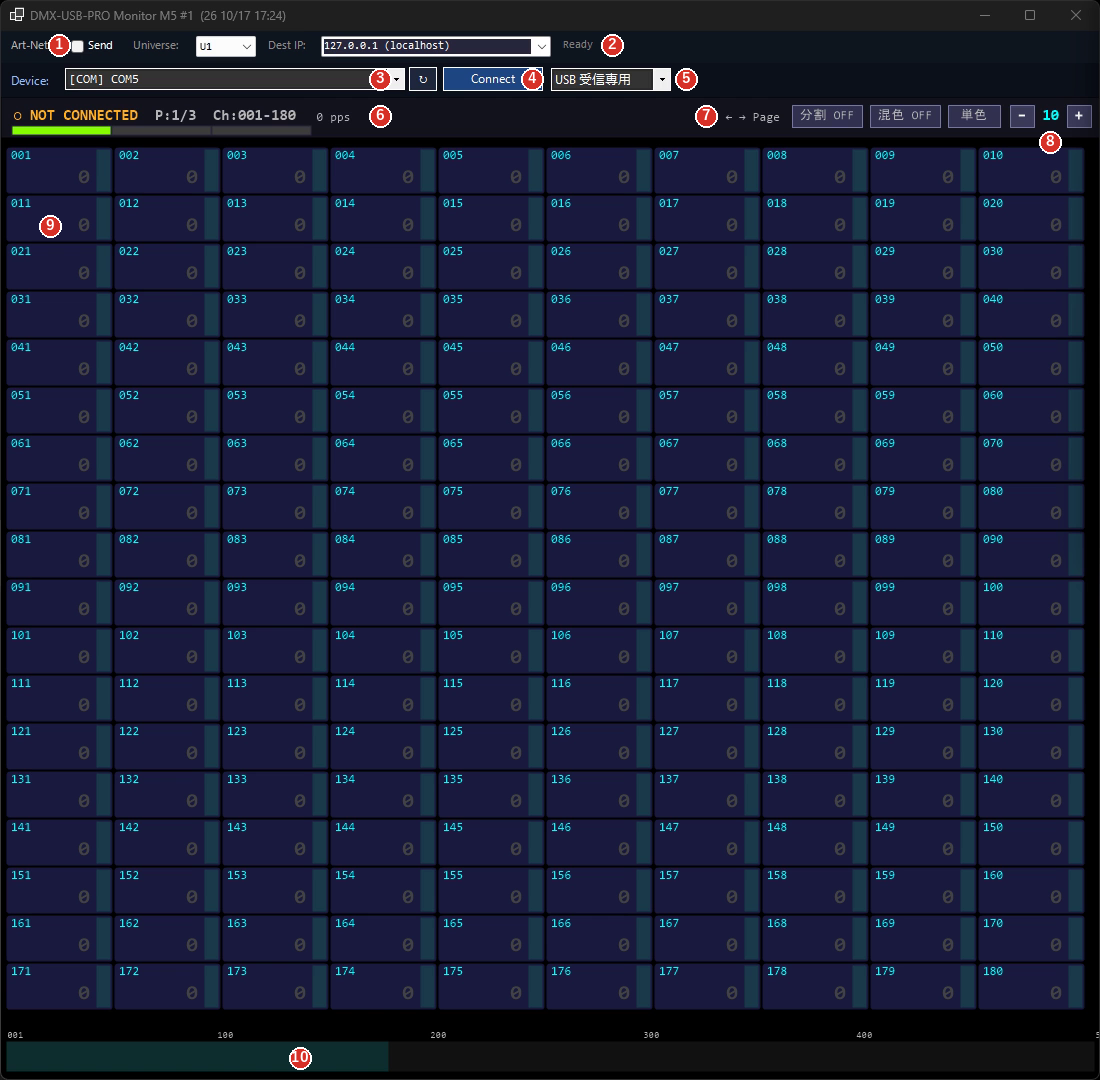The height and width of the screenshot is (1080, 1100).
Task: Click the 0 pps packet rate readout
Action: coord(333,117)
